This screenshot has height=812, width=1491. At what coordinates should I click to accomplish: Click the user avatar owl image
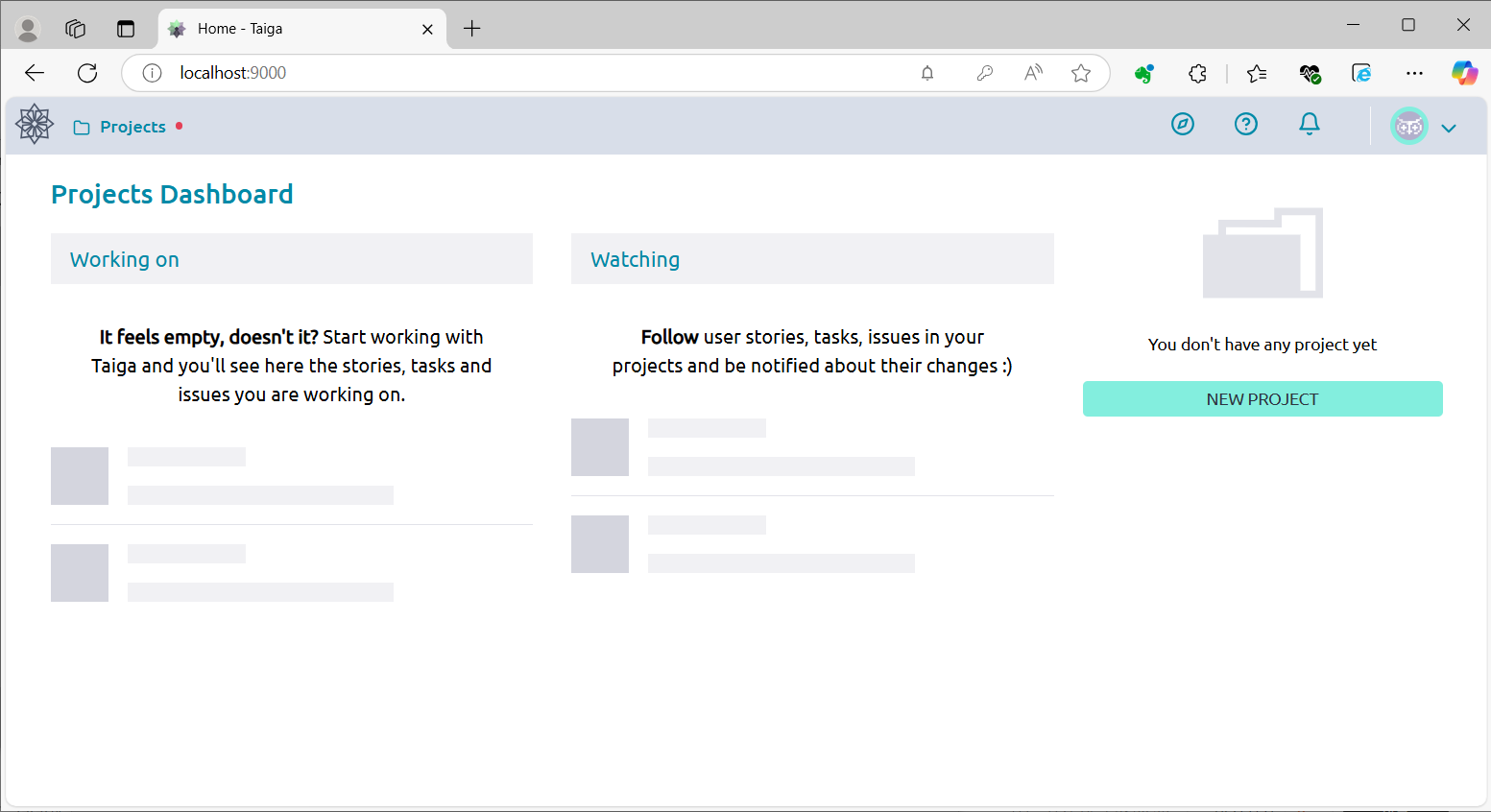point(1409,126)
